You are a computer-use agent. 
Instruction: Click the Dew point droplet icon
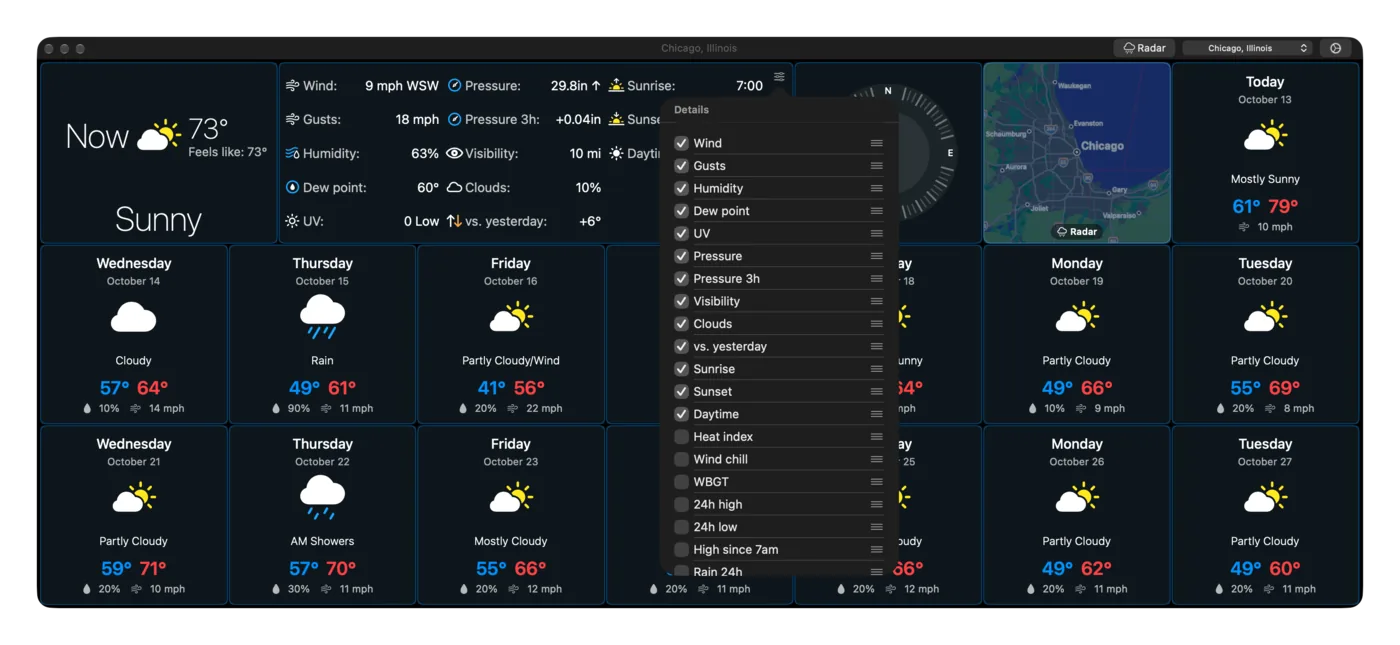pos(292,187)
